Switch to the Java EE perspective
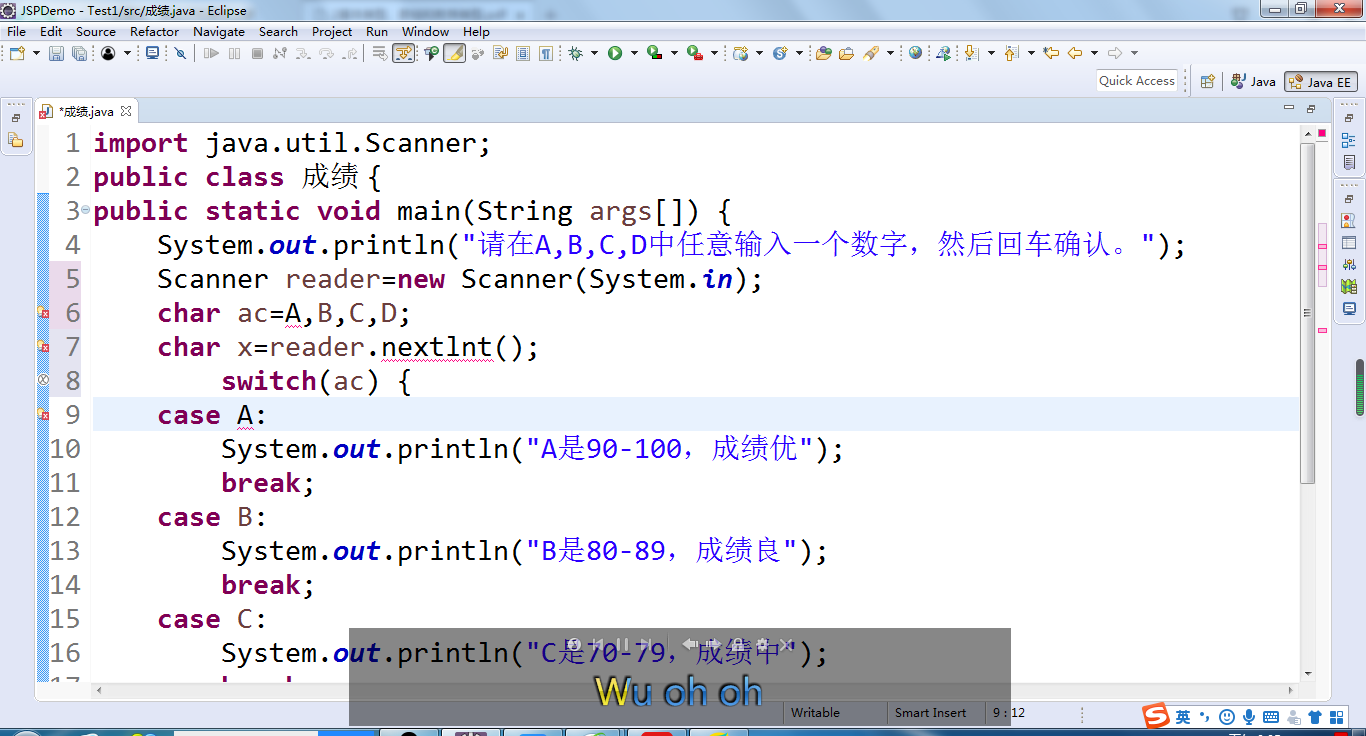 [x=1321, y=82]
